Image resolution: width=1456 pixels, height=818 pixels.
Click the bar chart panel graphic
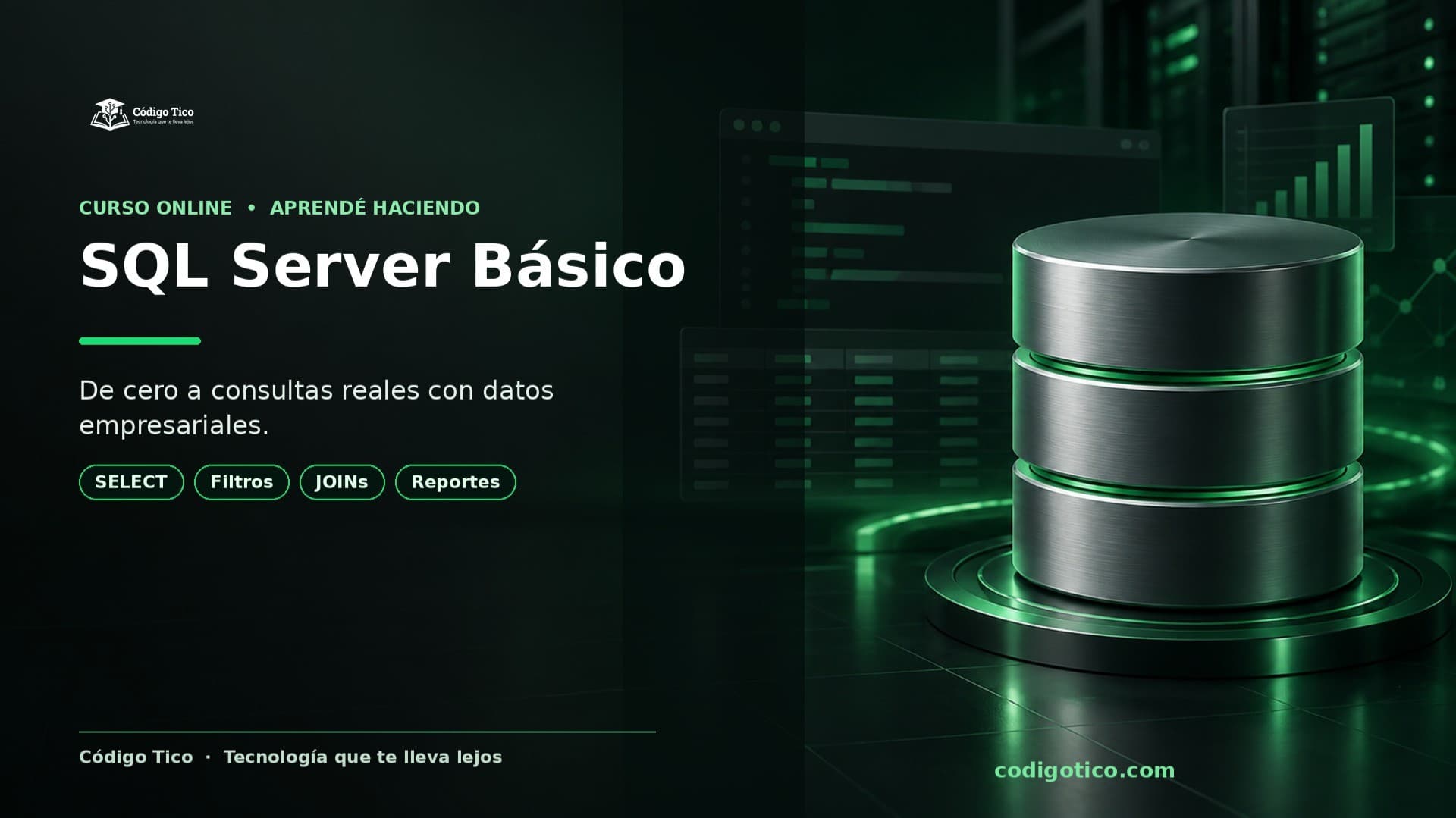click(1309, 174)
